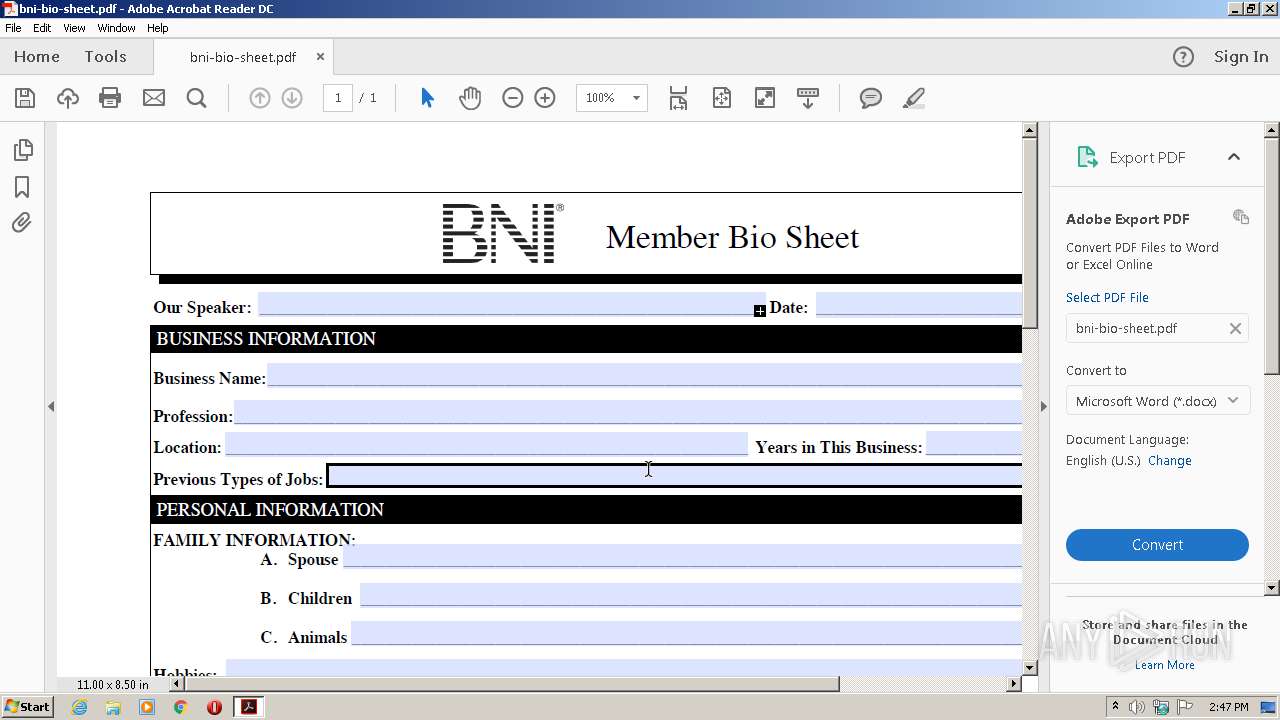Viewport: 1280px width, 720px height.
Task: Open the Edit menu
Action: (x=42, y=28)
